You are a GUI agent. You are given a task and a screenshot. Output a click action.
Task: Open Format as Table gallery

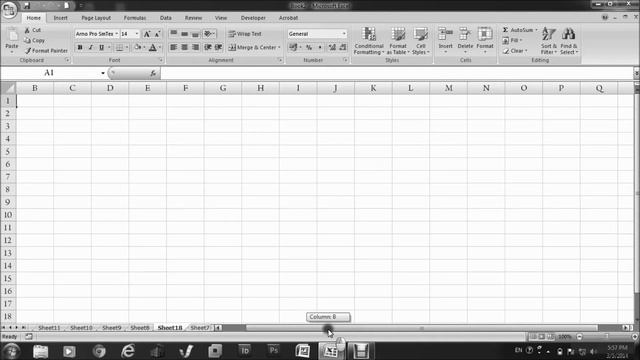(398, 41)
